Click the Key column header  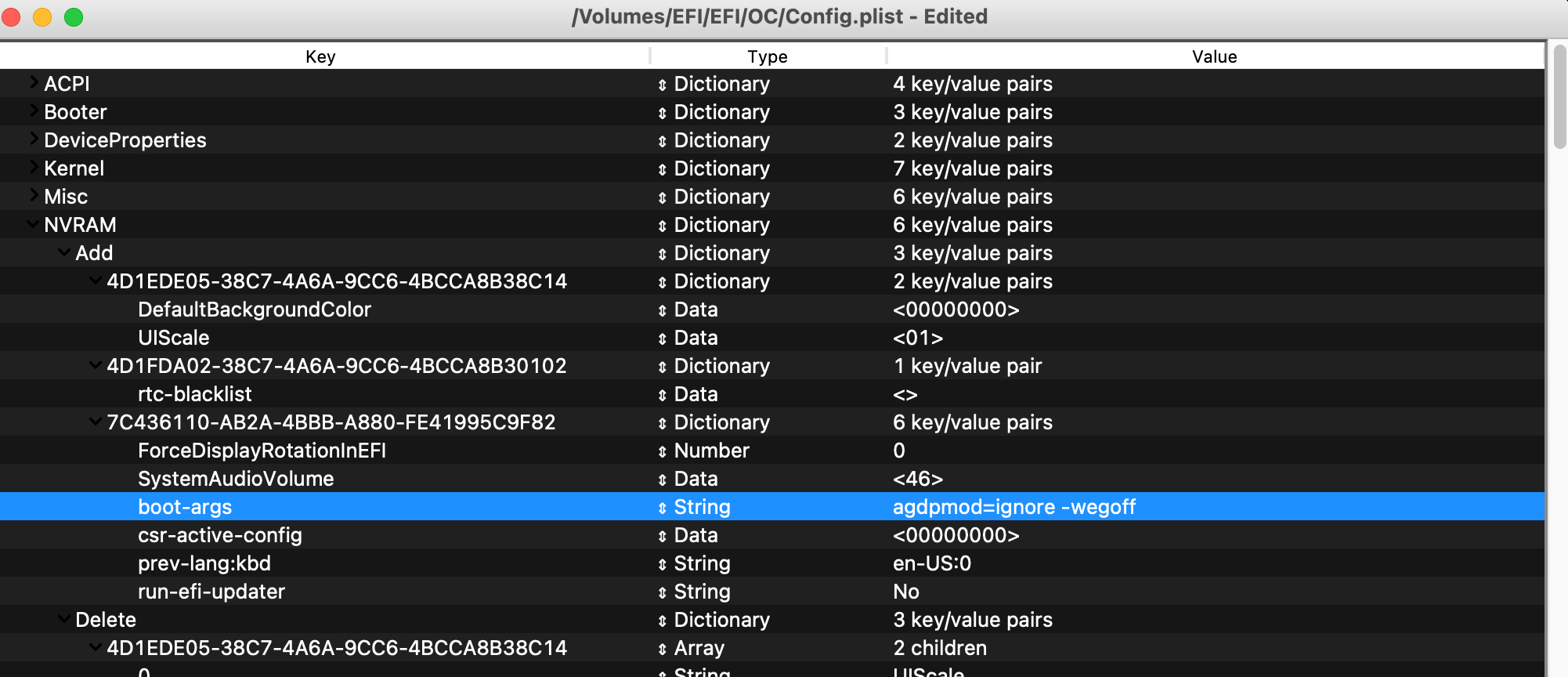point(320,56)
